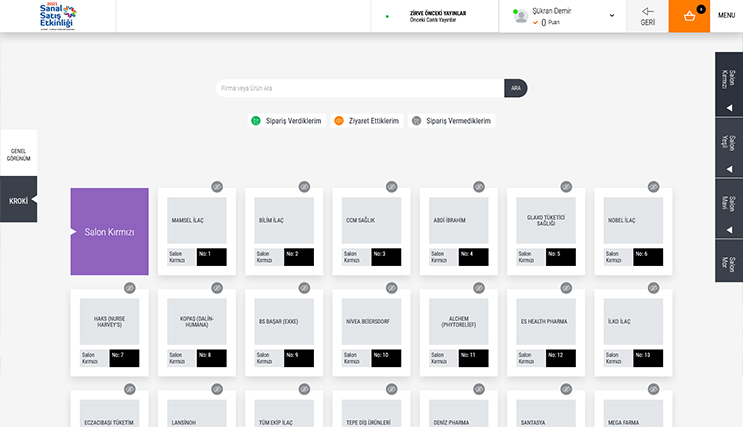743x427 pixels.
Task: Toggle the status icon on CCM Sağlık card
Action: [391, 187]
